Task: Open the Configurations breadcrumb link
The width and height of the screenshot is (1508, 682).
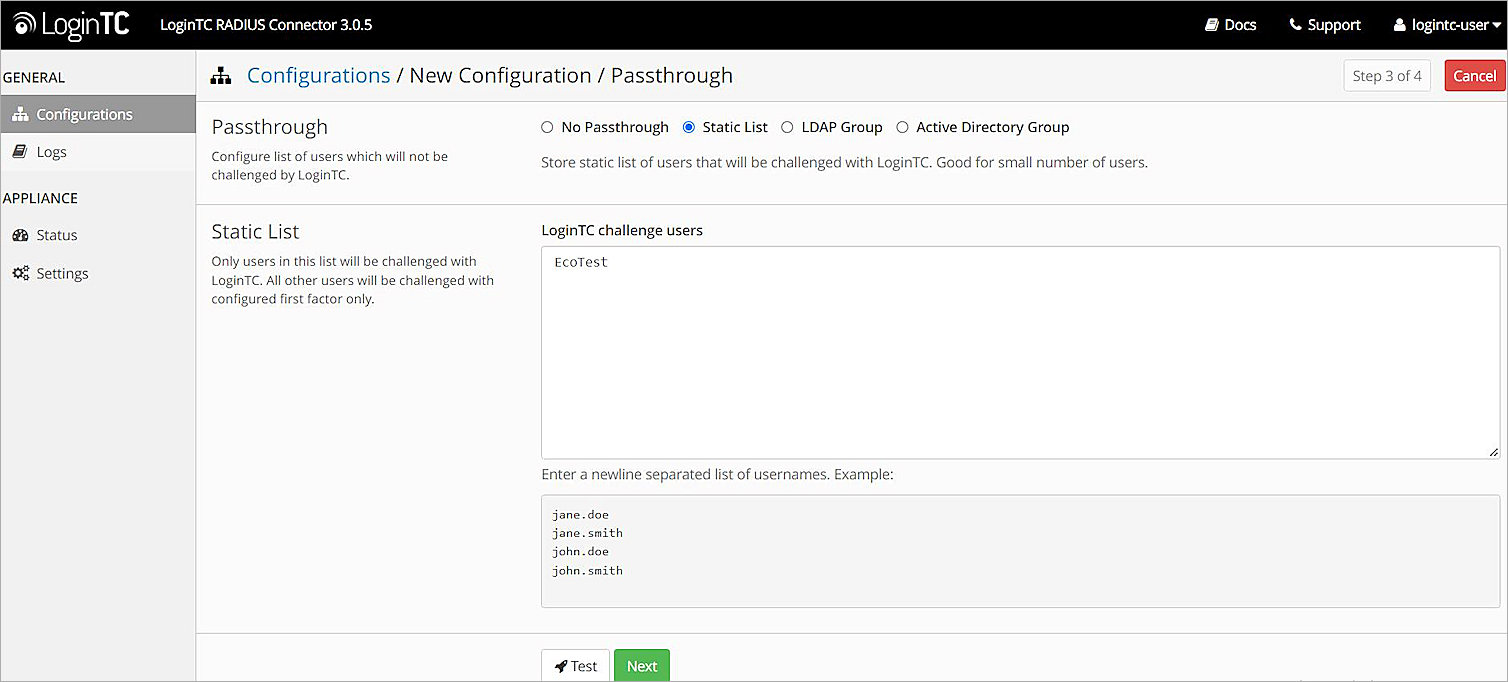Action: (318, 75)
